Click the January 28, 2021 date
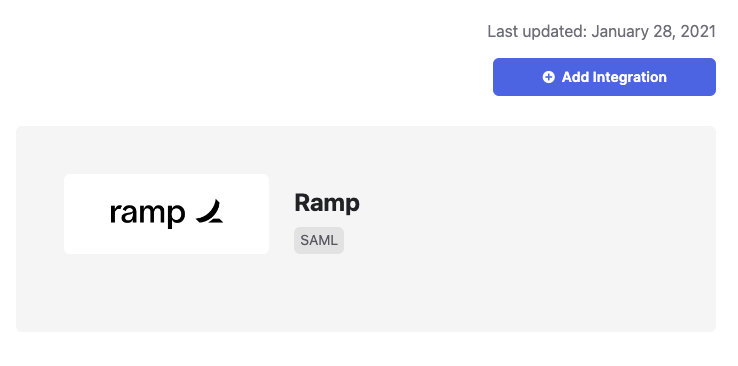Screen dimensions: 738x366 tap(654, 32)
